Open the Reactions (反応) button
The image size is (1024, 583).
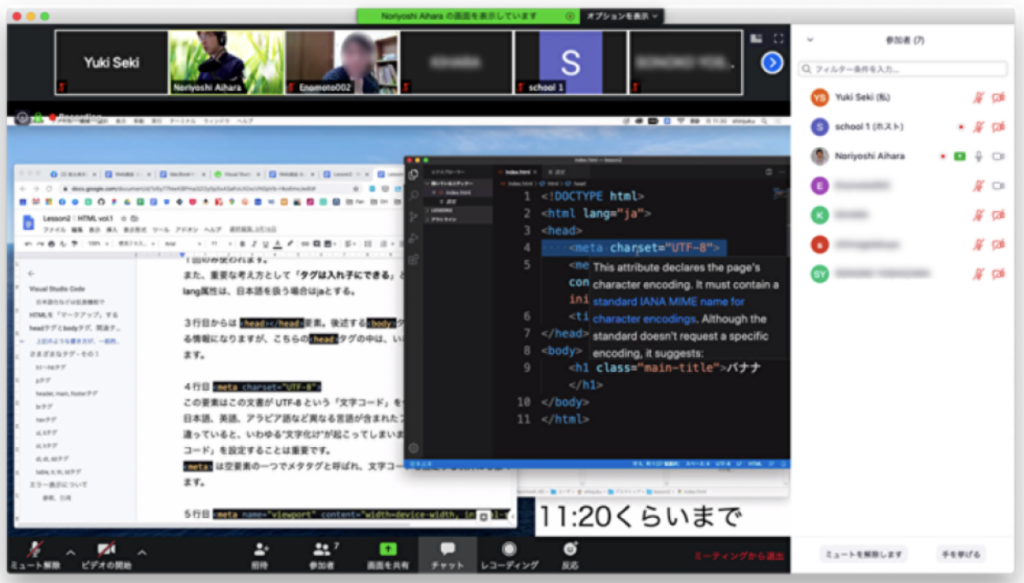pyautogui.click(x=570, y=555)
